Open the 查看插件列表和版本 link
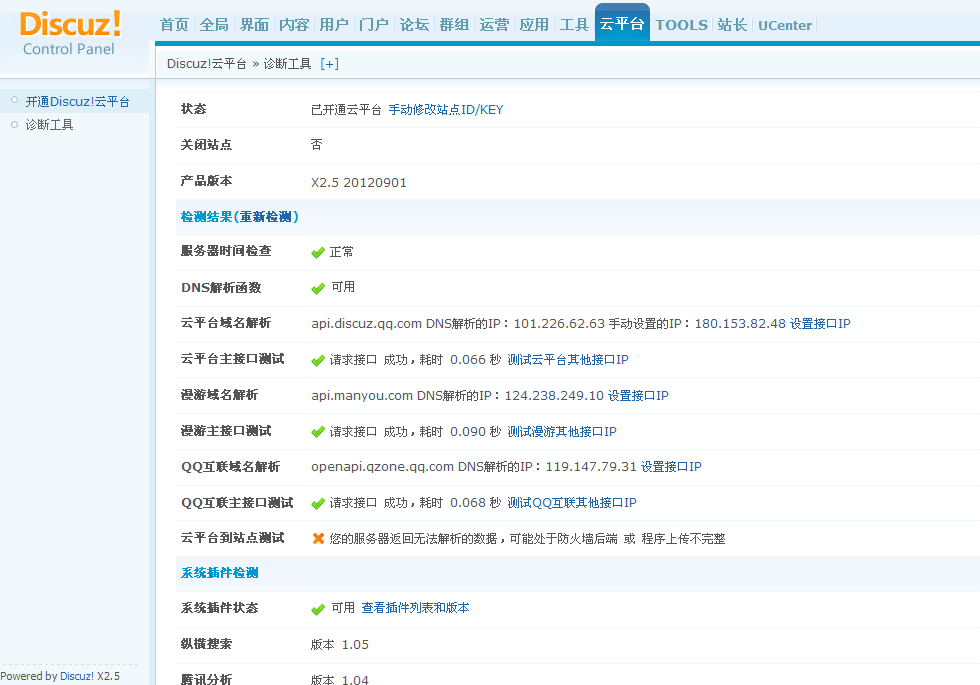The width and height of the screenshot is (980, 685). coord(416,608)
